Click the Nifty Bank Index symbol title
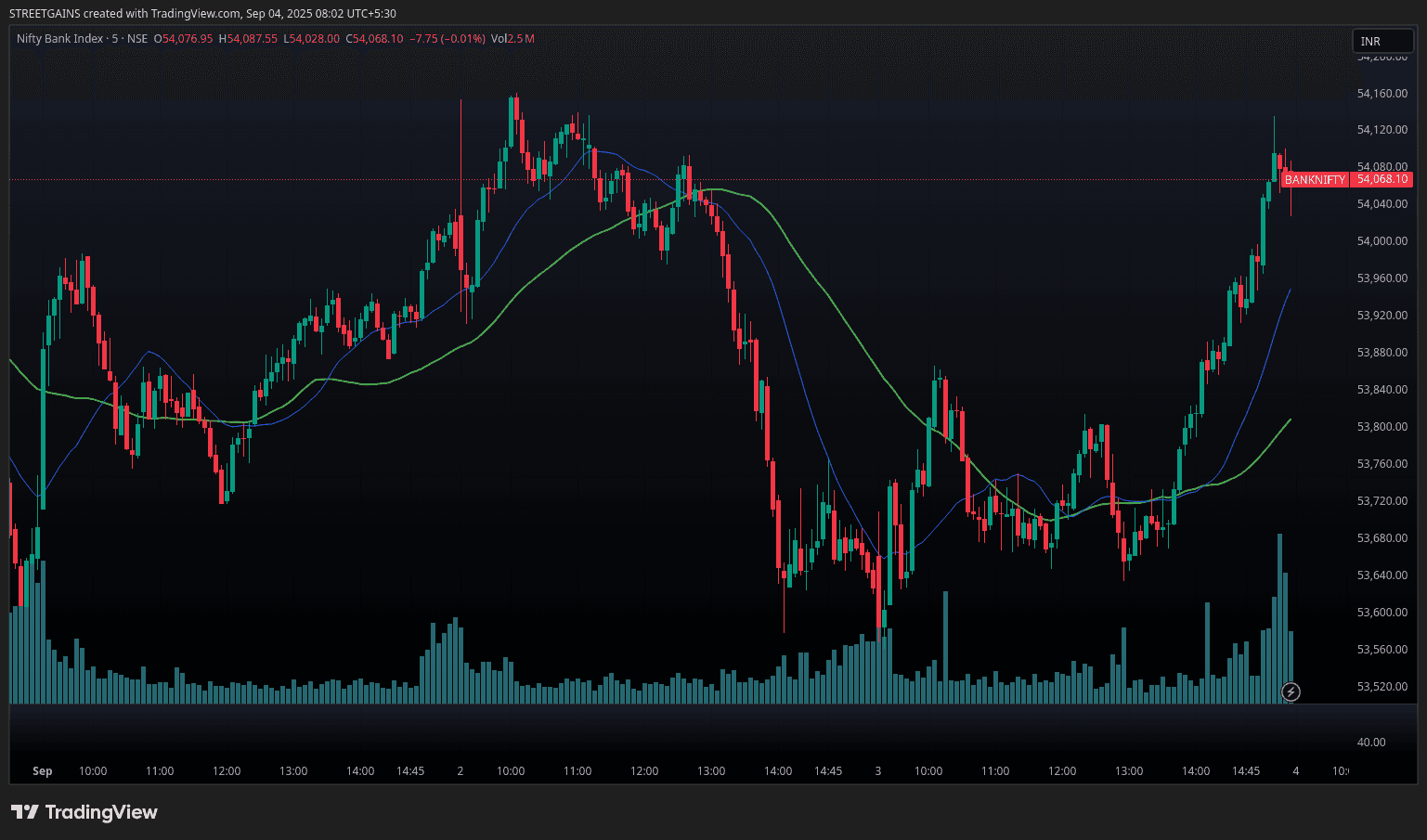The image size is (1427, 840). 60,39
